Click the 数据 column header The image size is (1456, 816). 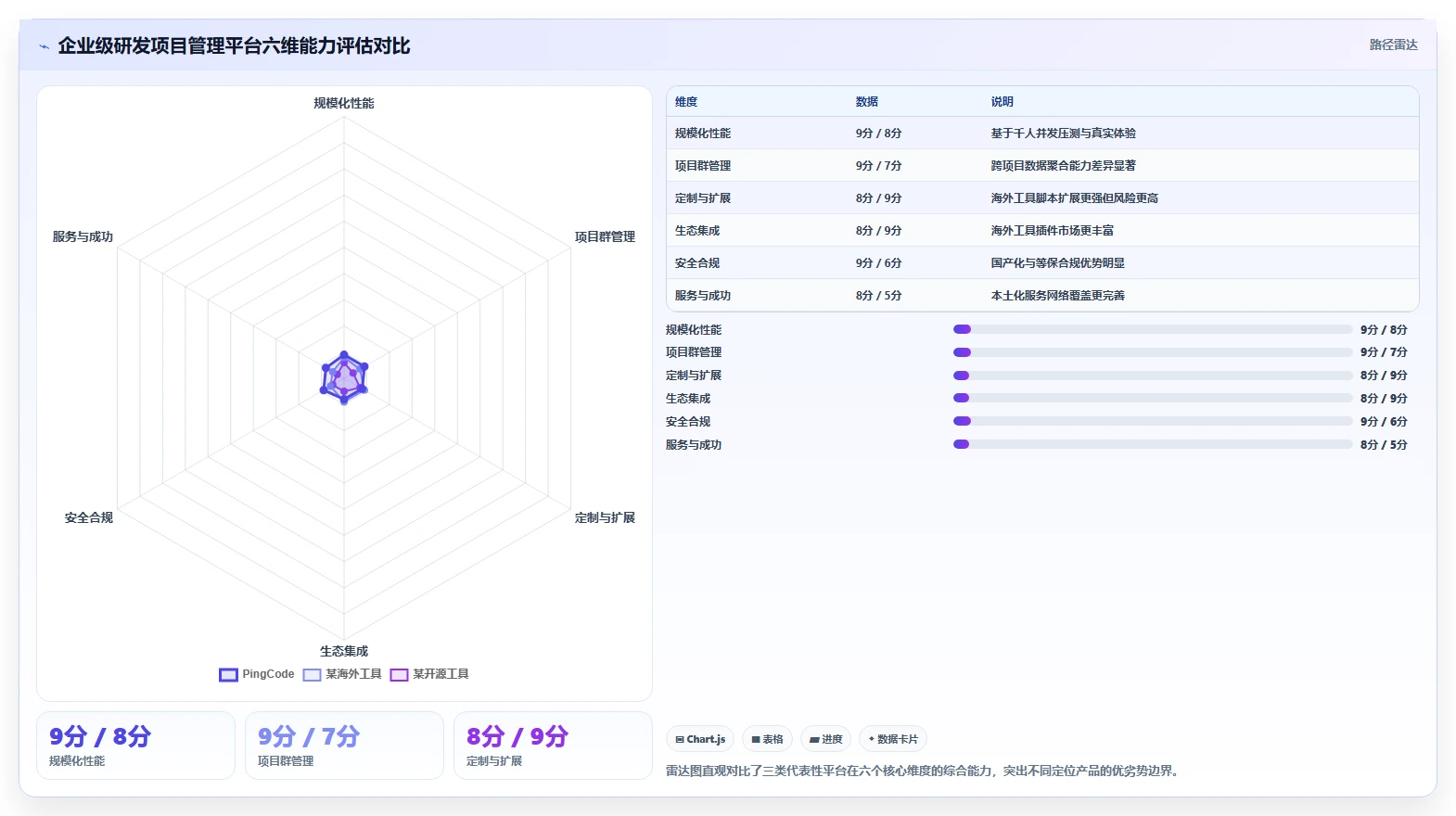[867, 102]
